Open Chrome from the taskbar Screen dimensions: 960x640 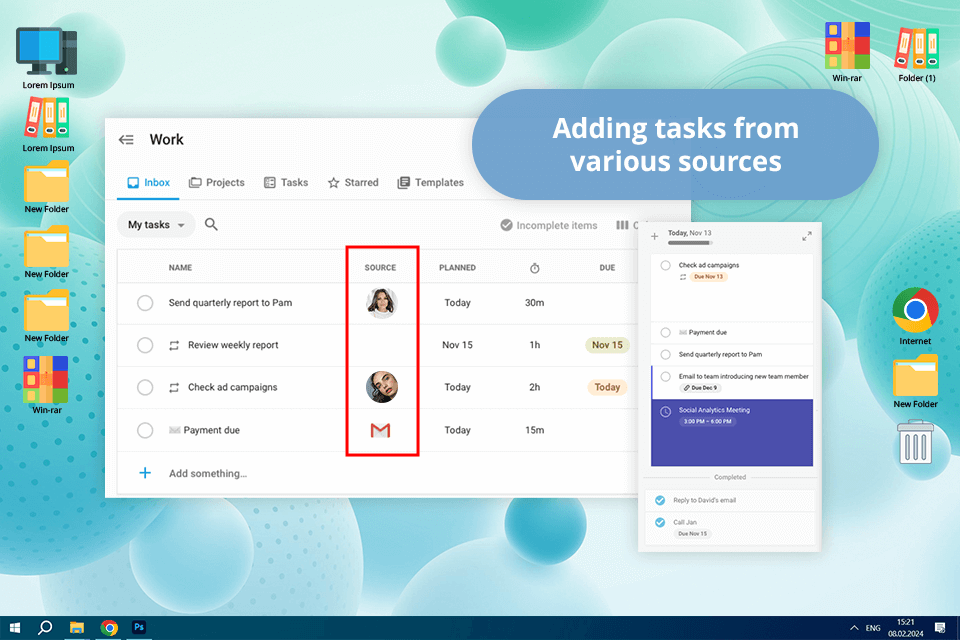(109, 628)
